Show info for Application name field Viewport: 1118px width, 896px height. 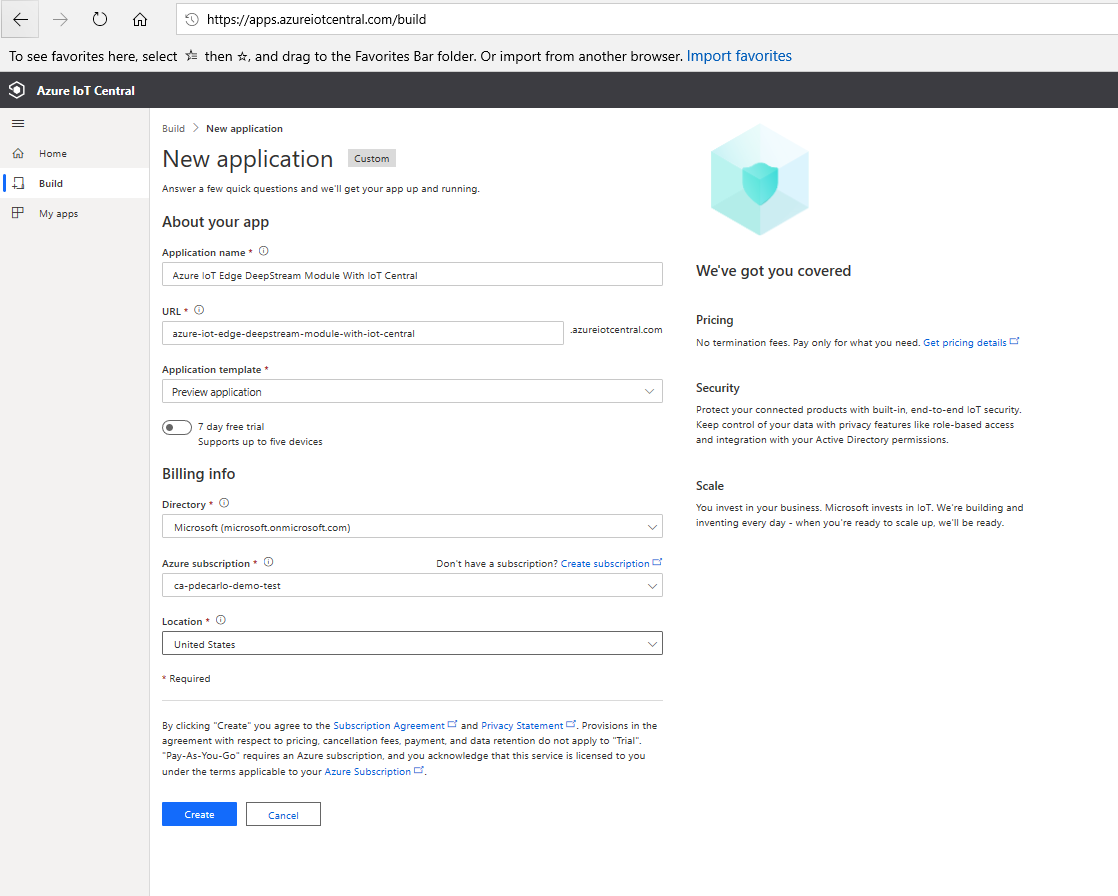coord(264,251)
